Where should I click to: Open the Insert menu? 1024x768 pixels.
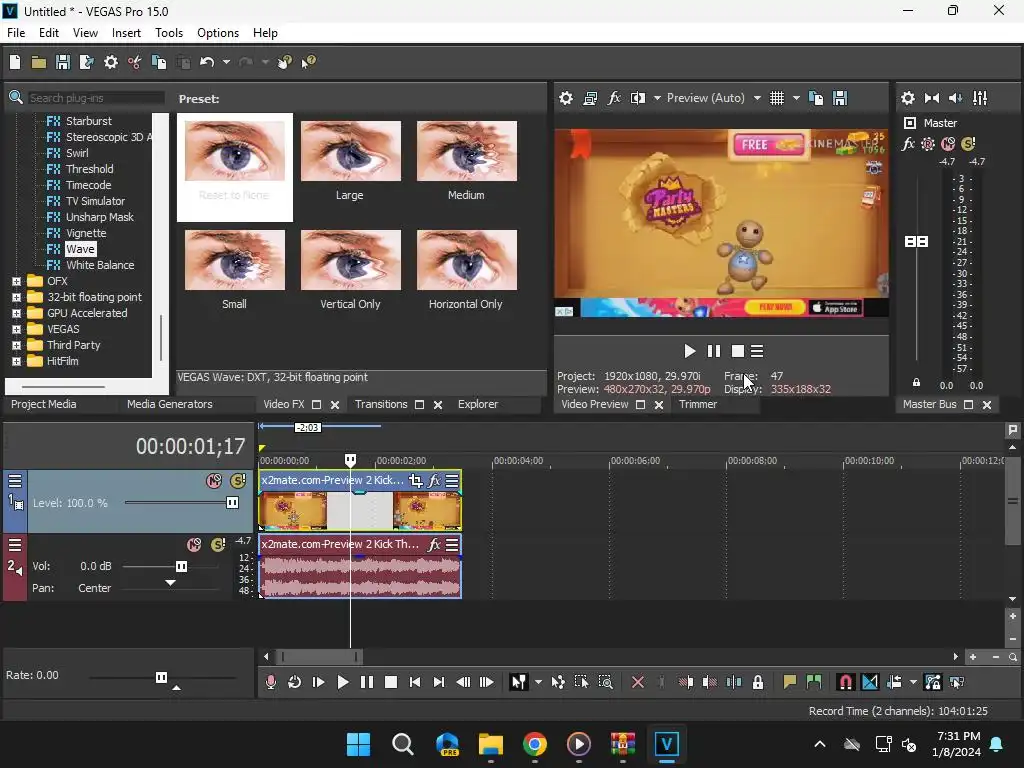pos(126,33)
